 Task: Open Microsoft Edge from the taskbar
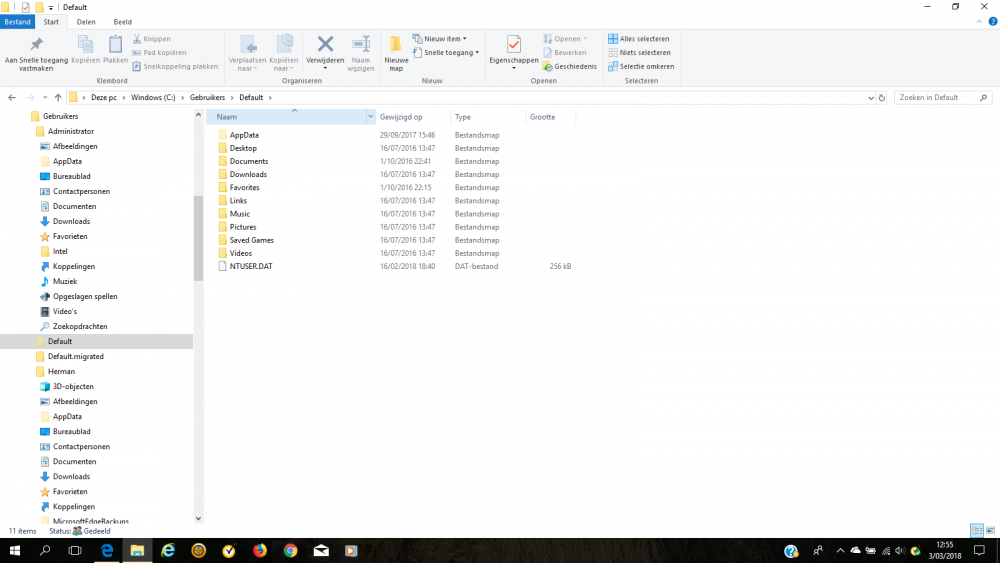168,551
